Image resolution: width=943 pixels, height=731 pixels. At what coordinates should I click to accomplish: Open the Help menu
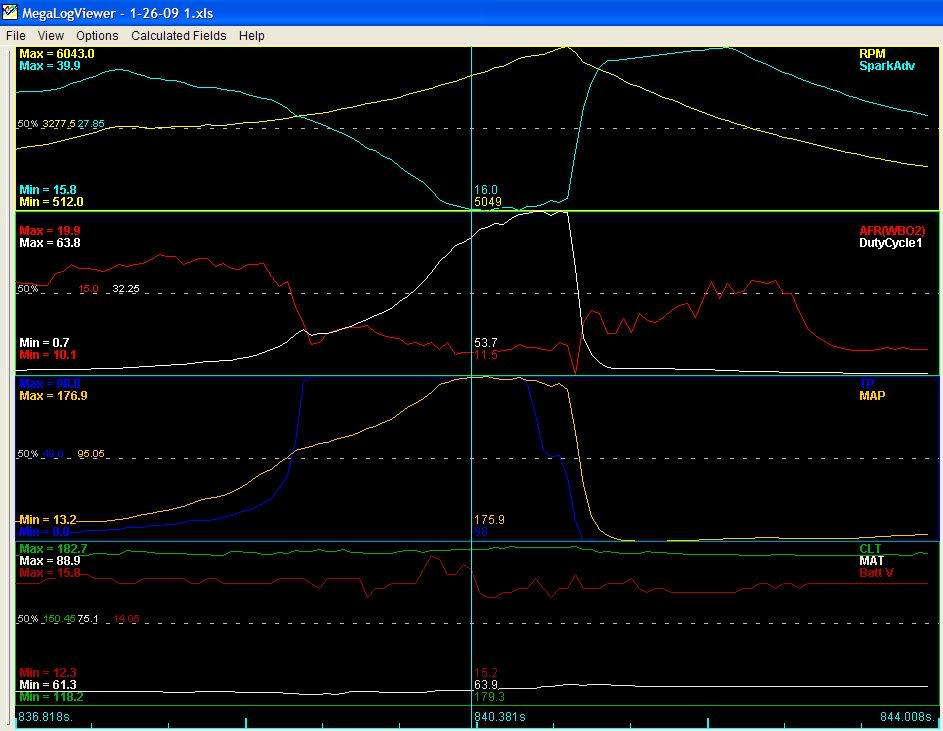pyautogui.click(x=252, y=35)
